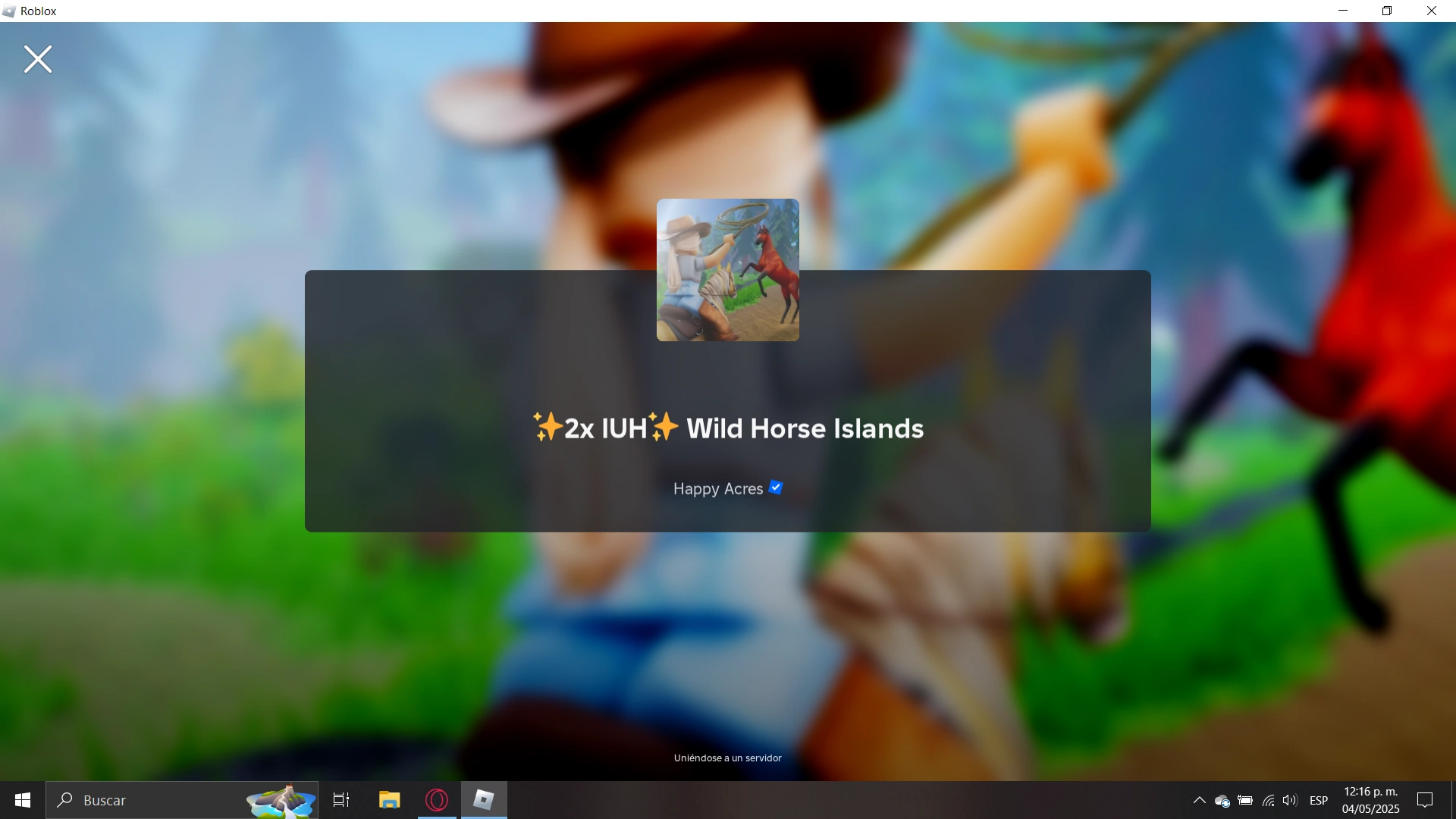1456x819 pixels.
Task: Open the OneDrive sync cloud tray icon
Action: 1222,801
